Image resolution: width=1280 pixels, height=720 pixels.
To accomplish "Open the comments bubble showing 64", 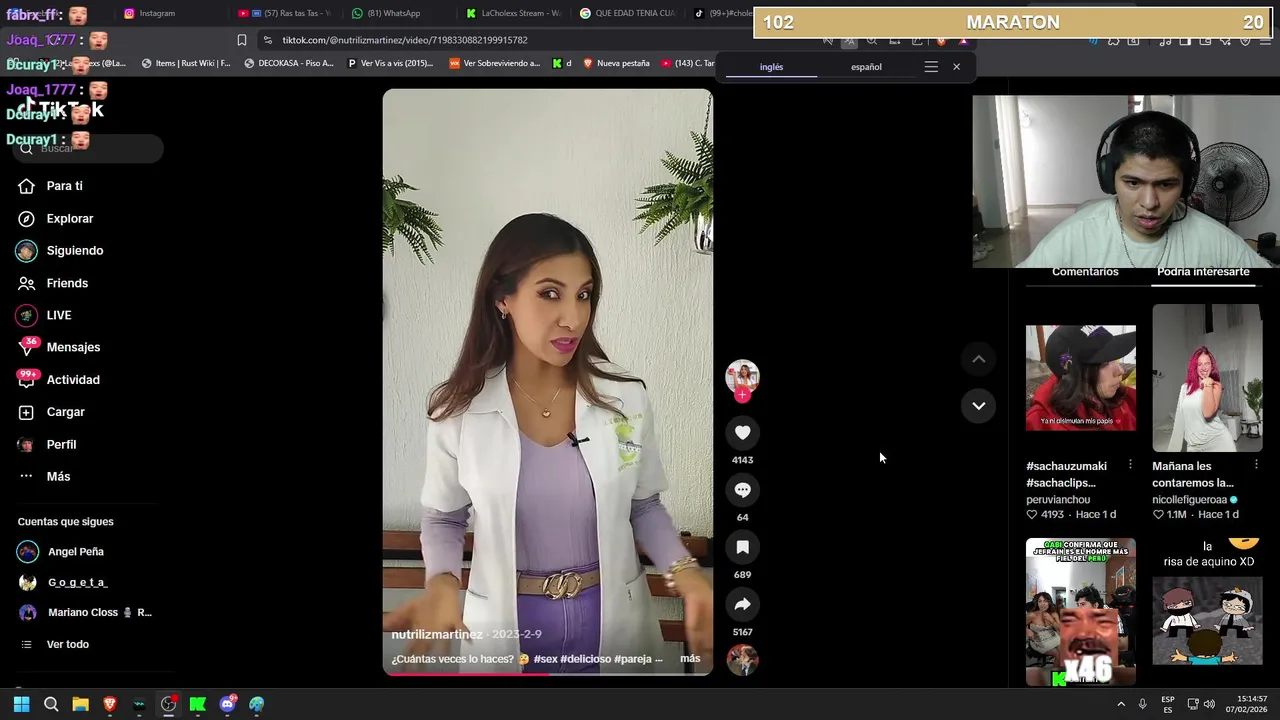I will click(742, 490).
